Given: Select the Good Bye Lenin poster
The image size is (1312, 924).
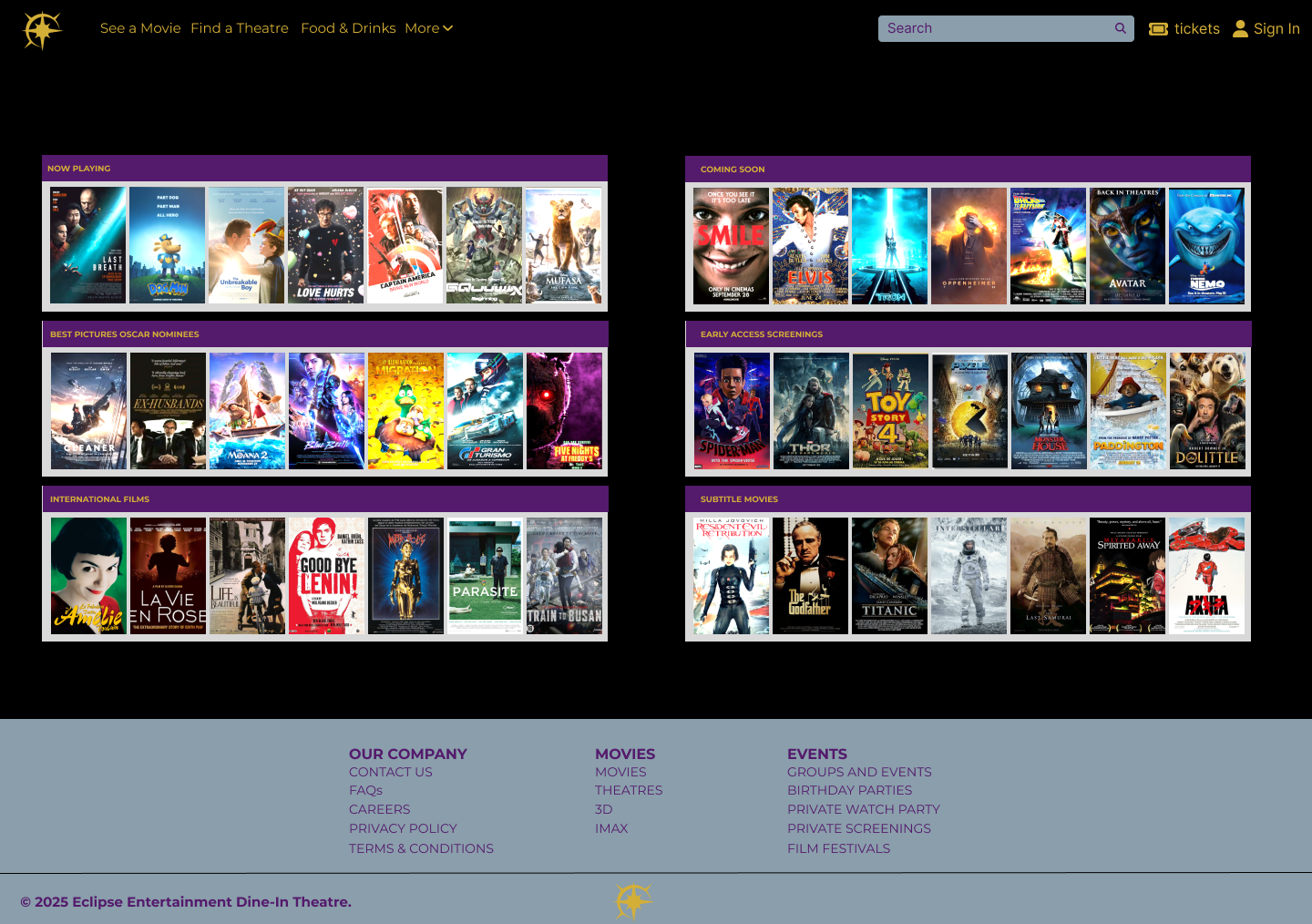Looking at the screenshot, I should (x=326, y=576).
